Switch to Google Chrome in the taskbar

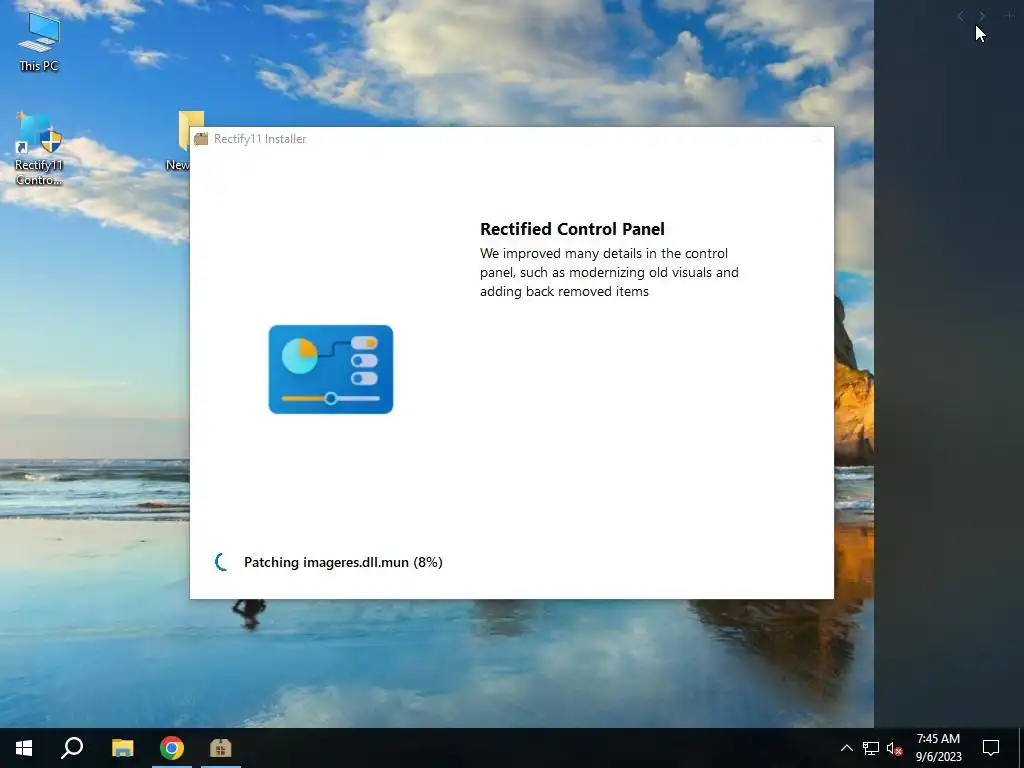[x=172, y=748]
